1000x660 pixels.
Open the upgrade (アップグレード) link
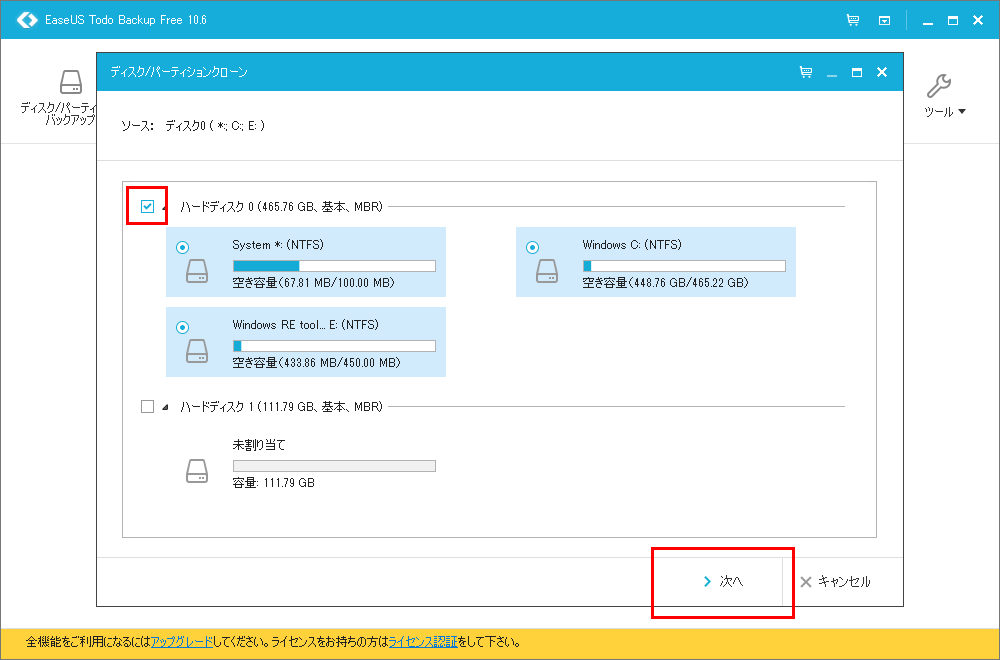click(x=182, y=642)
